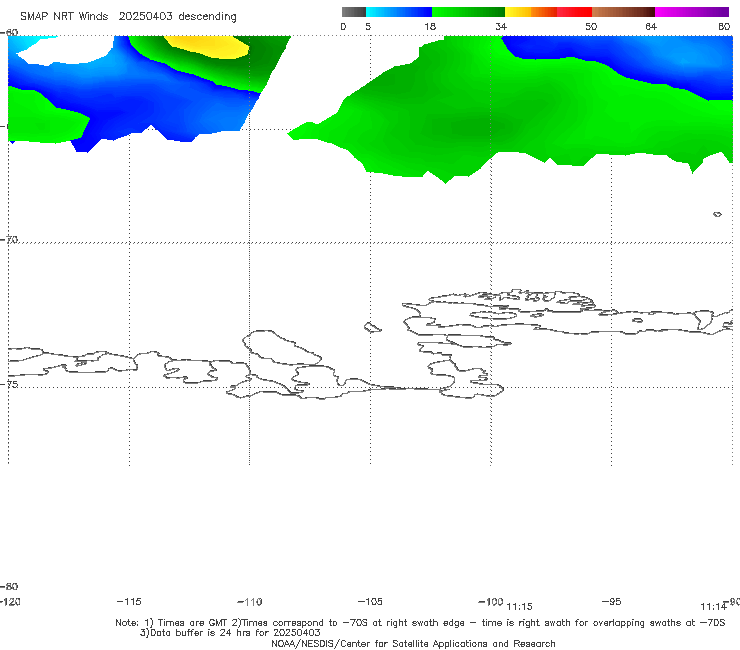Click the gray 0-5 segment of color bar

coord(354,12)
